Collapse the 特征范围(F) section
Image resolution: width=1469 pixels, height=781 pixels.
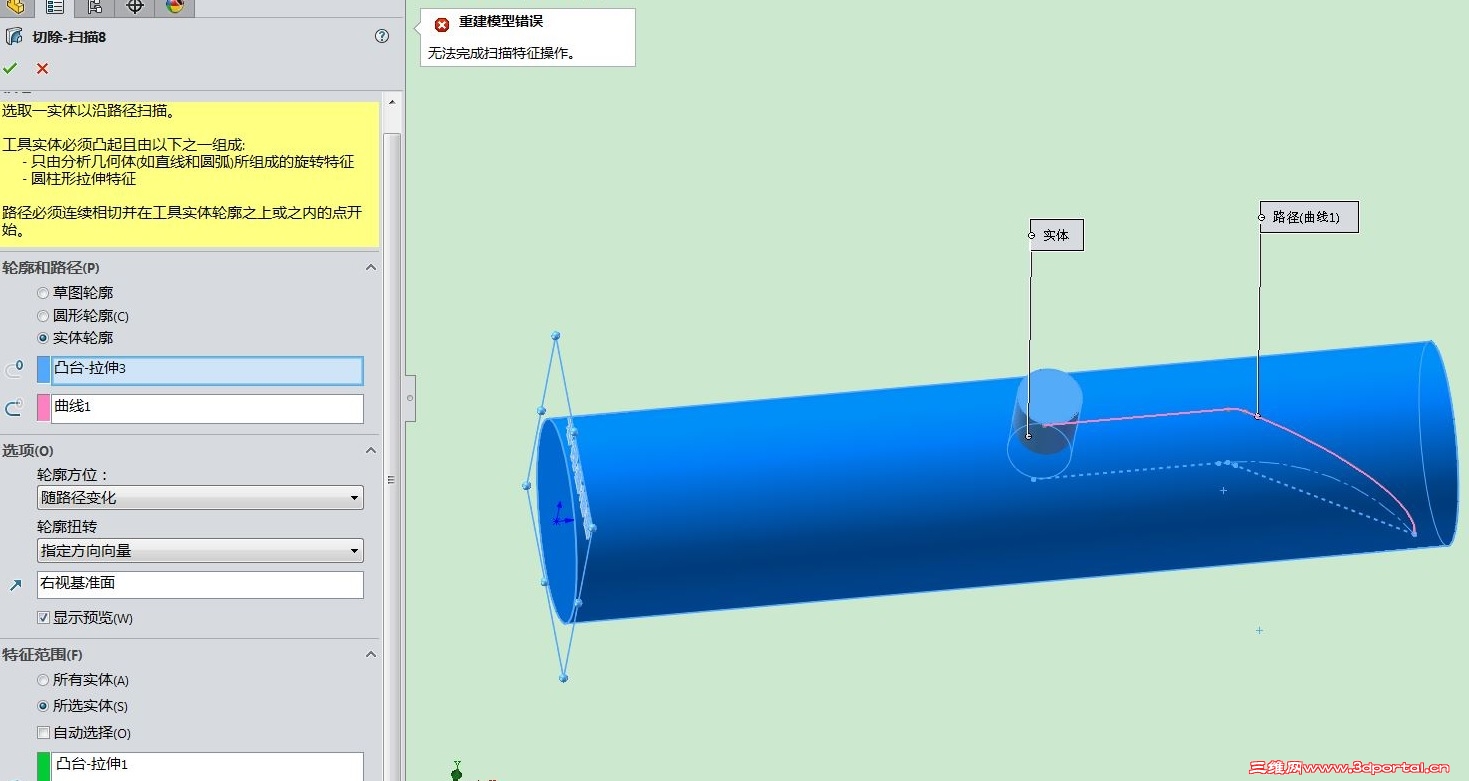(x=371, y=655)
